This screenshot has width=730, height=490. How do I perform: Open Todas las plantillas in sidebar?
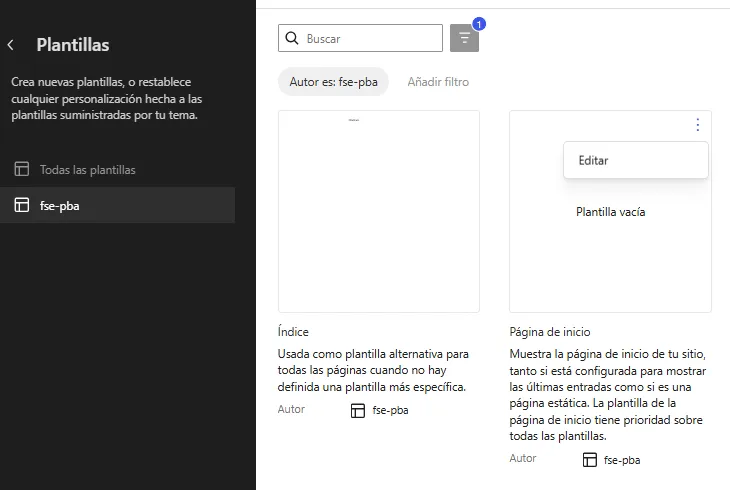pos(117,170)
